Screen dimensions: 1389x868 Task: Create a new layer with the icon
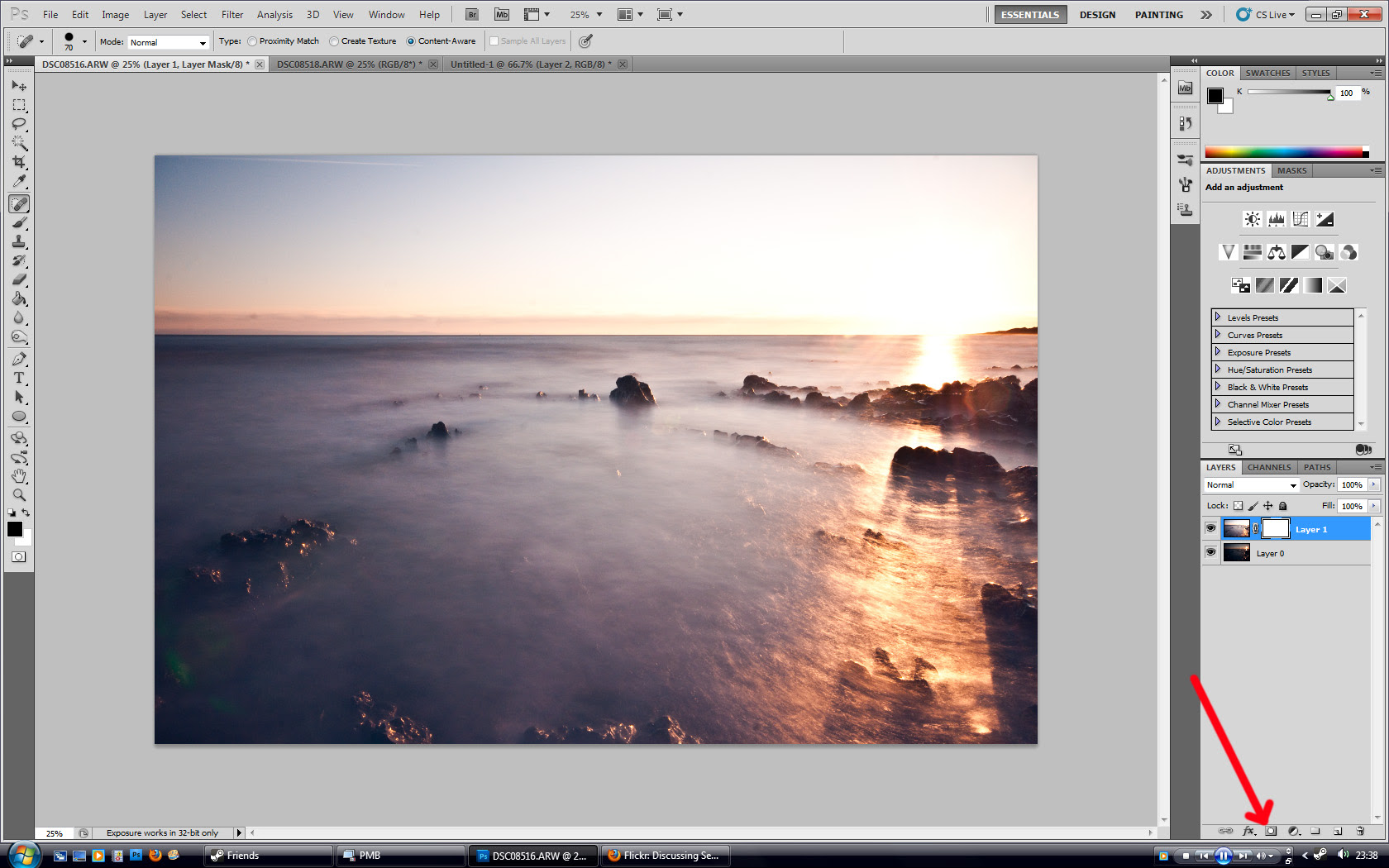pos(1338,831)
